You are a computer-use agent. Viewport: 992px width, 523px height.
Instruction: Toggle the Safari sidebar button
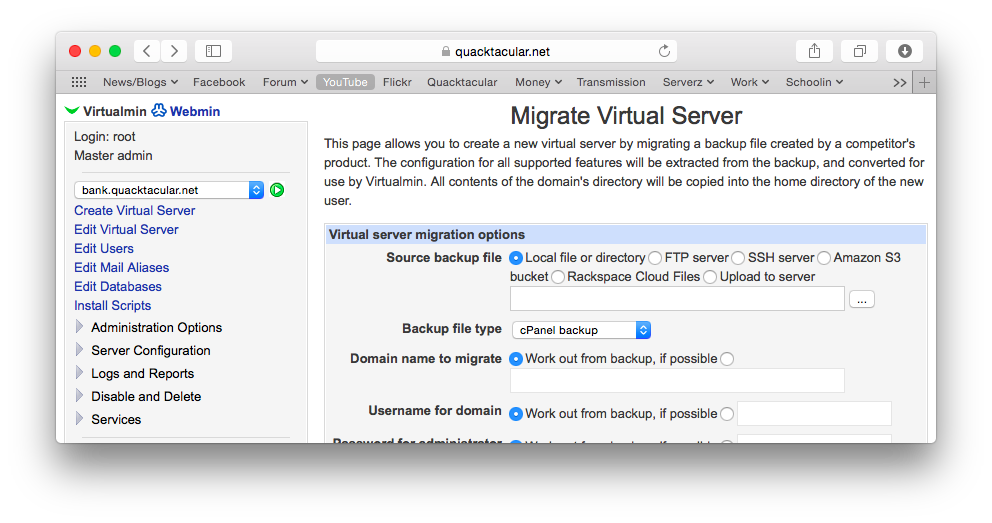click(x=213, y=51)
